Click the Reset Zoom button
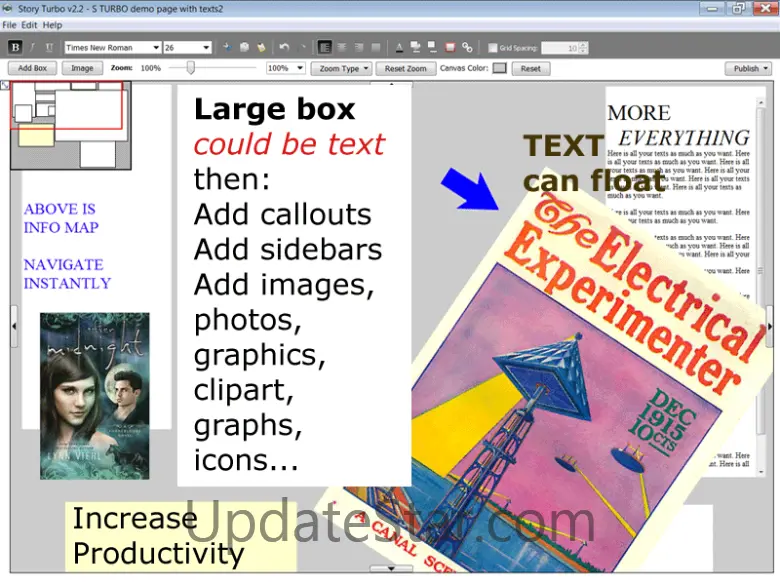The width and height of the screenshot is (780, 585). tap(405, 68)
